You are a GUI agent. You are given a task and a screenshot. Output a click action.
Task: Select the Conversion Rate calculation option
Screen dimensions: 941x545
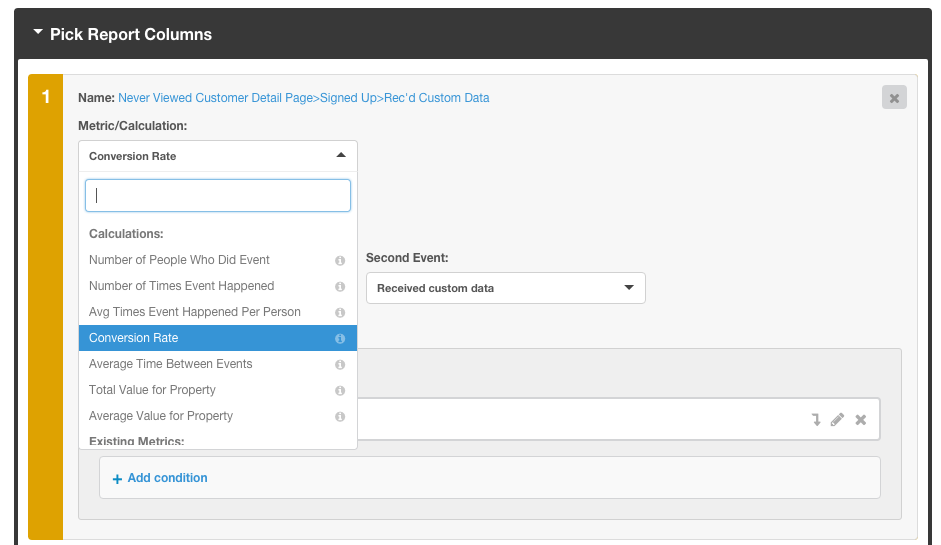[218, 338]
